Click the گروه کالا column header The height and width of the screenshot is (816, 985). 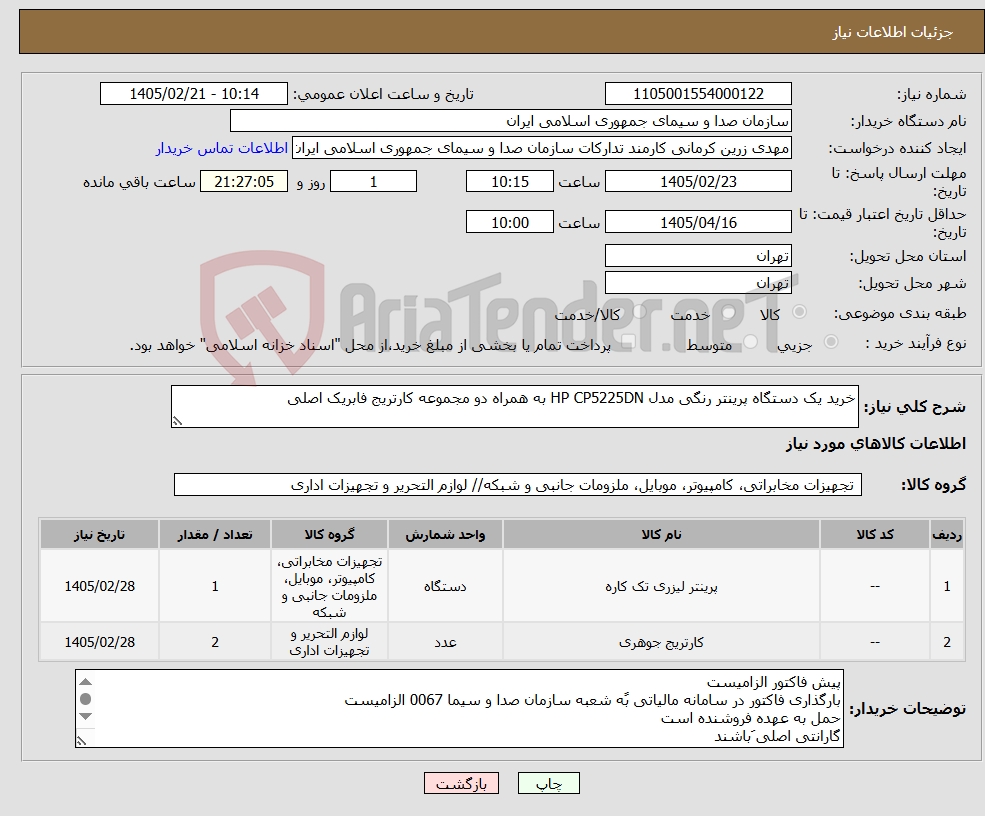click(x=329, y=535)
